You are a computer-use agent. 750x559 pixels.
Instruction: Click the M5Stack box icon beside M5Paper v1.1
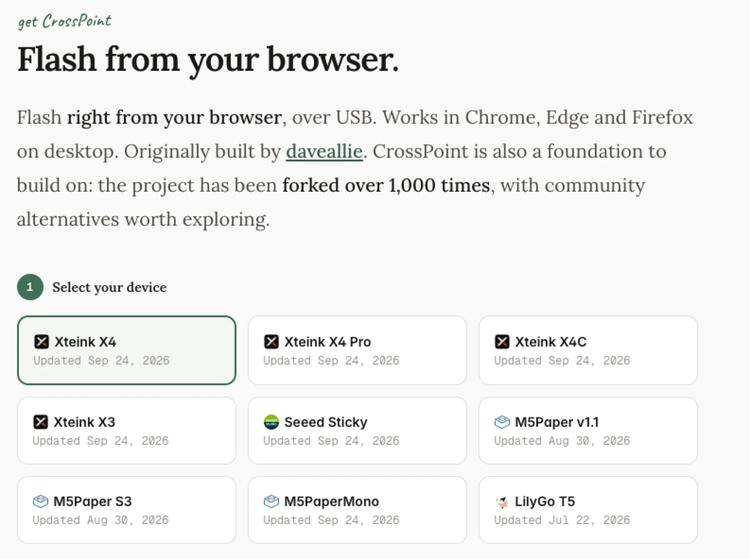point(502,422)
